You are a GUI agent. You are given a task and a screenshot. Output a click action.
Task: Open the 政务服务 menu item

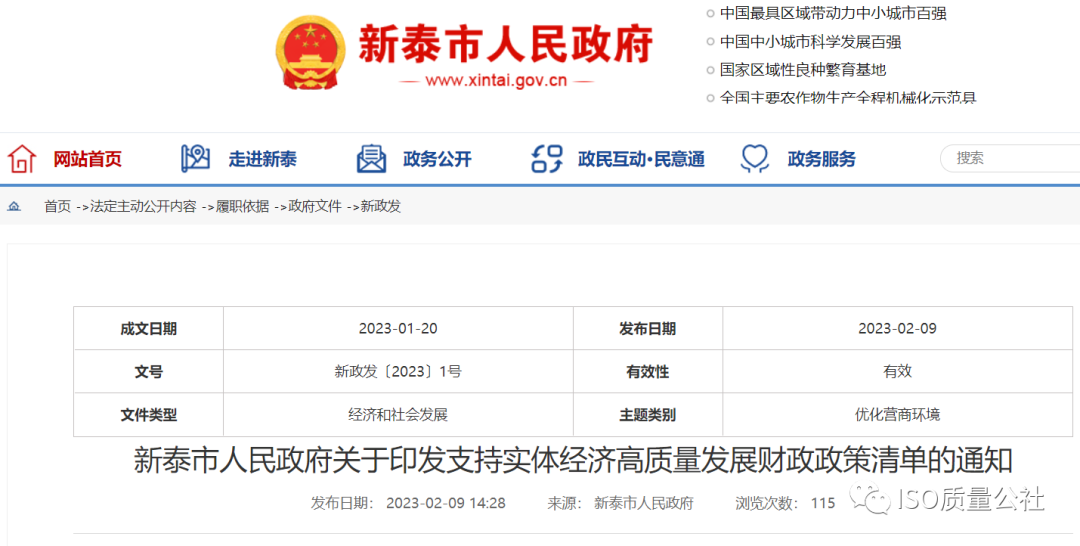pos(822,160)
